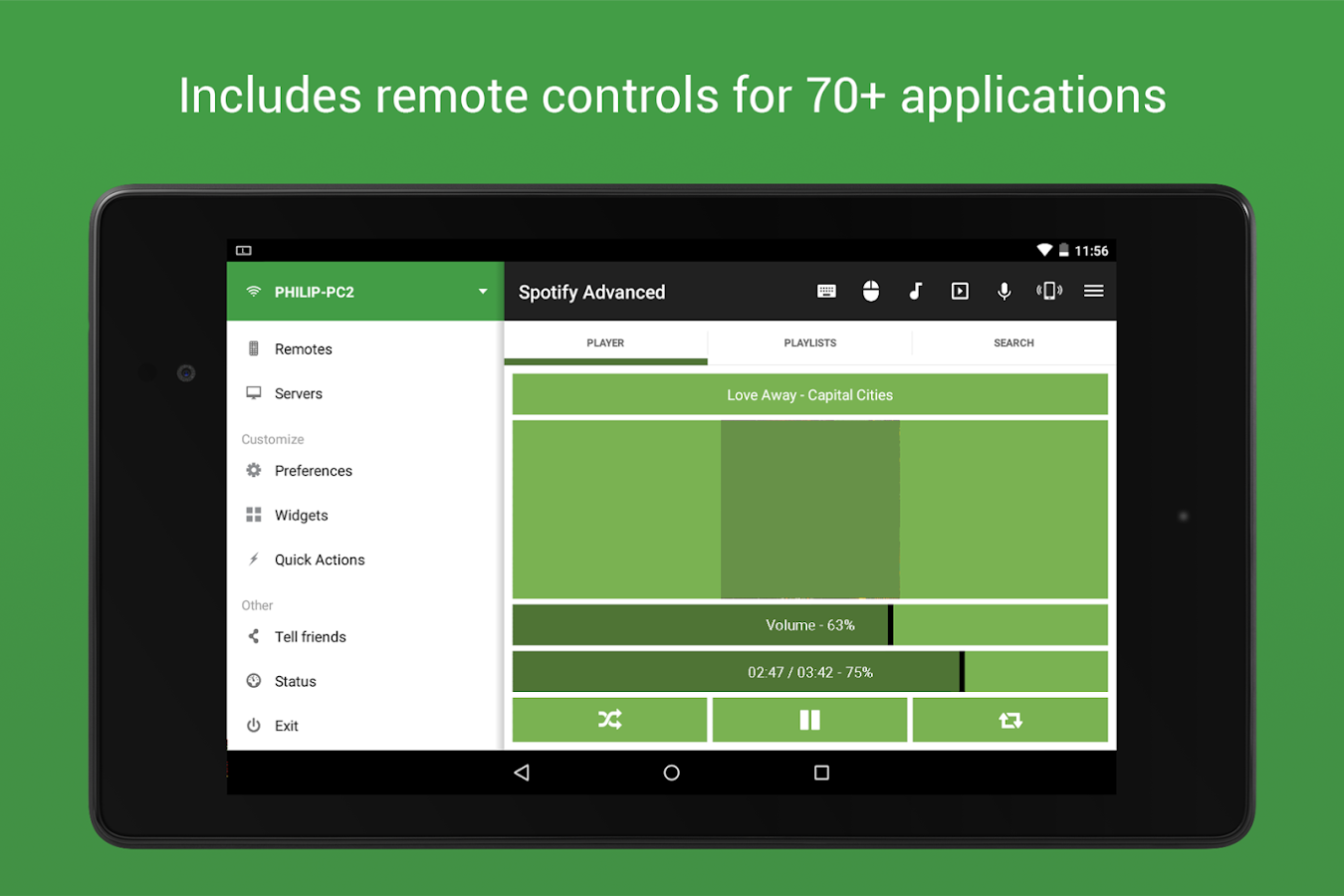Switch to the PLAYLISTS tab
The image size is (1344, 896).
[x=809, y=342]
